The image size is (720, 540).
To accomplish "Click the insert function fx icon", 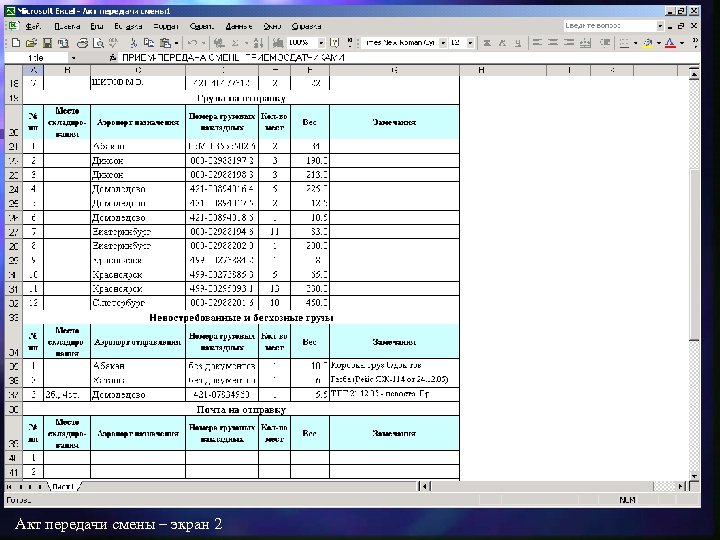I will pyautogui.click(x=113, y=57).
